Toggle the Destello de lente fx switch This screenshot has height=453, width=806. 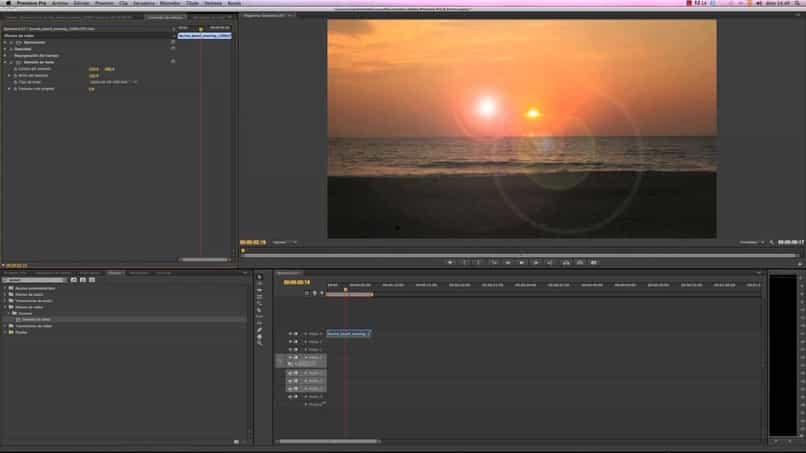coord(12,62)
